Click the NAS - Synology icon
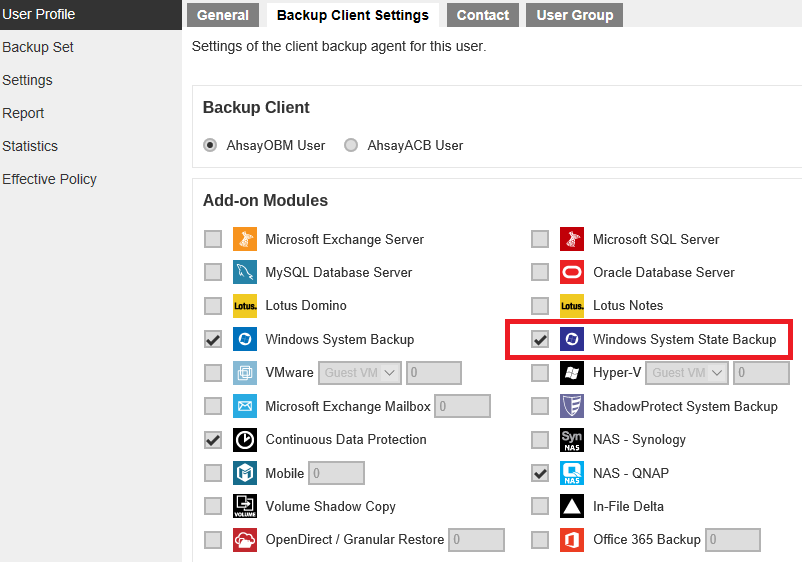The image size is (802, 562). coord(572,440)
